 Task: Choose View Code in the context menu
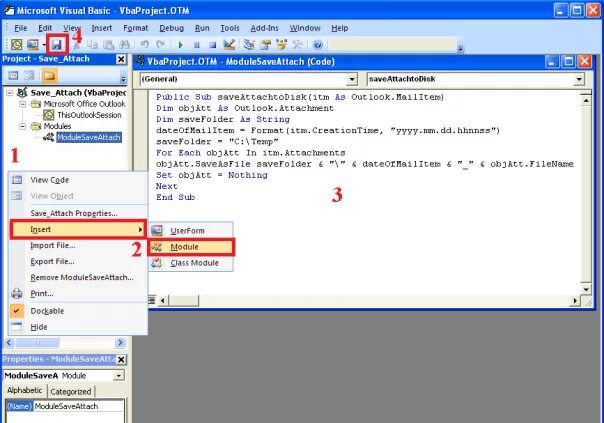(x=78, y=180)
